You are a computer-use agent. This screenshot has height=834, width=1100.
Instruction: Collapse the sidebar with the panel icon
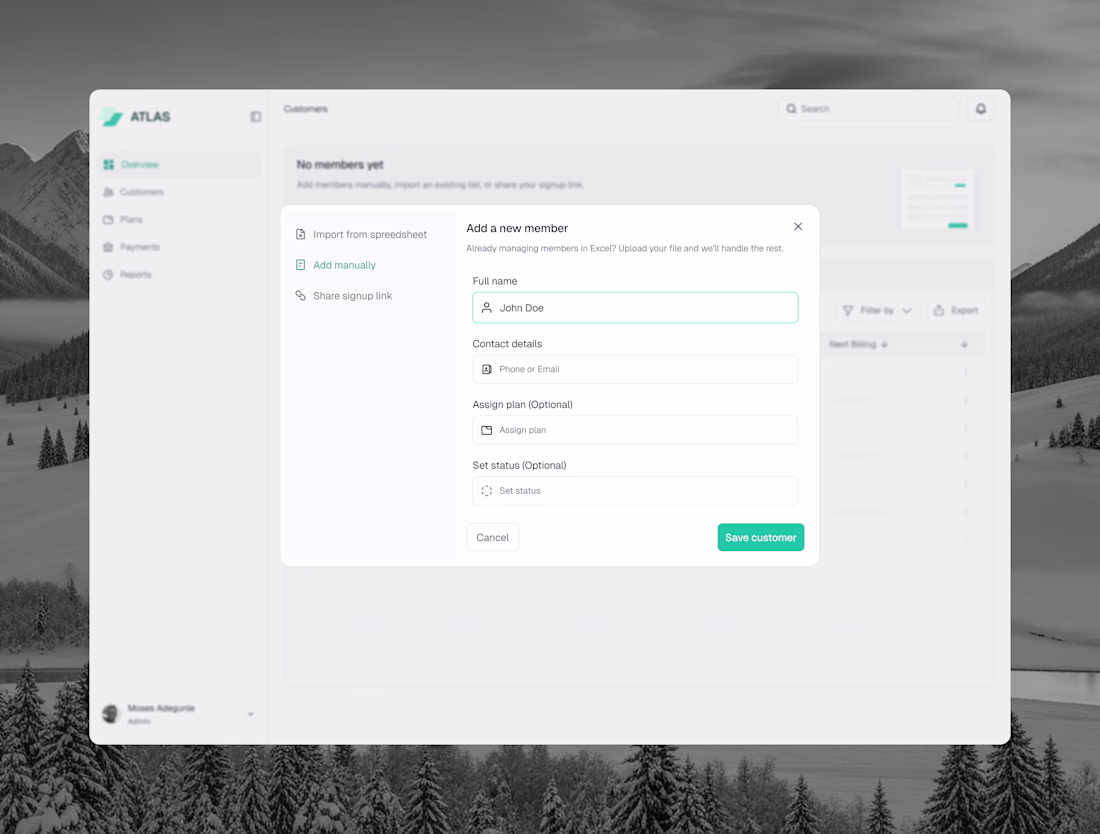(256, 116)
